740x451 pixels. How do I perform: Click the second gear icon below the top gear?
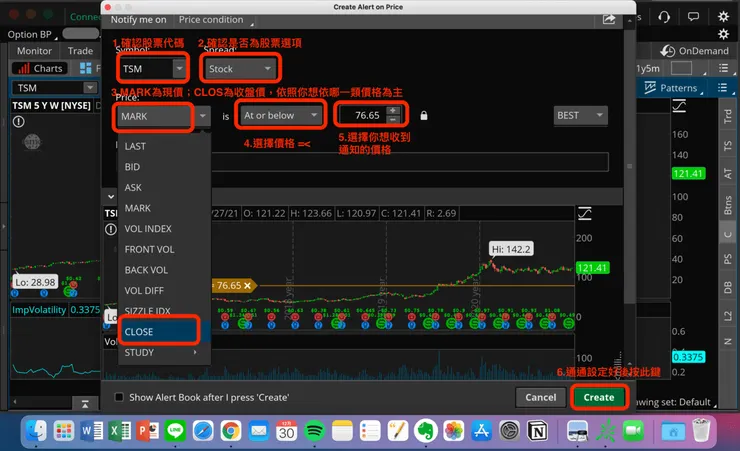[723, 34]
